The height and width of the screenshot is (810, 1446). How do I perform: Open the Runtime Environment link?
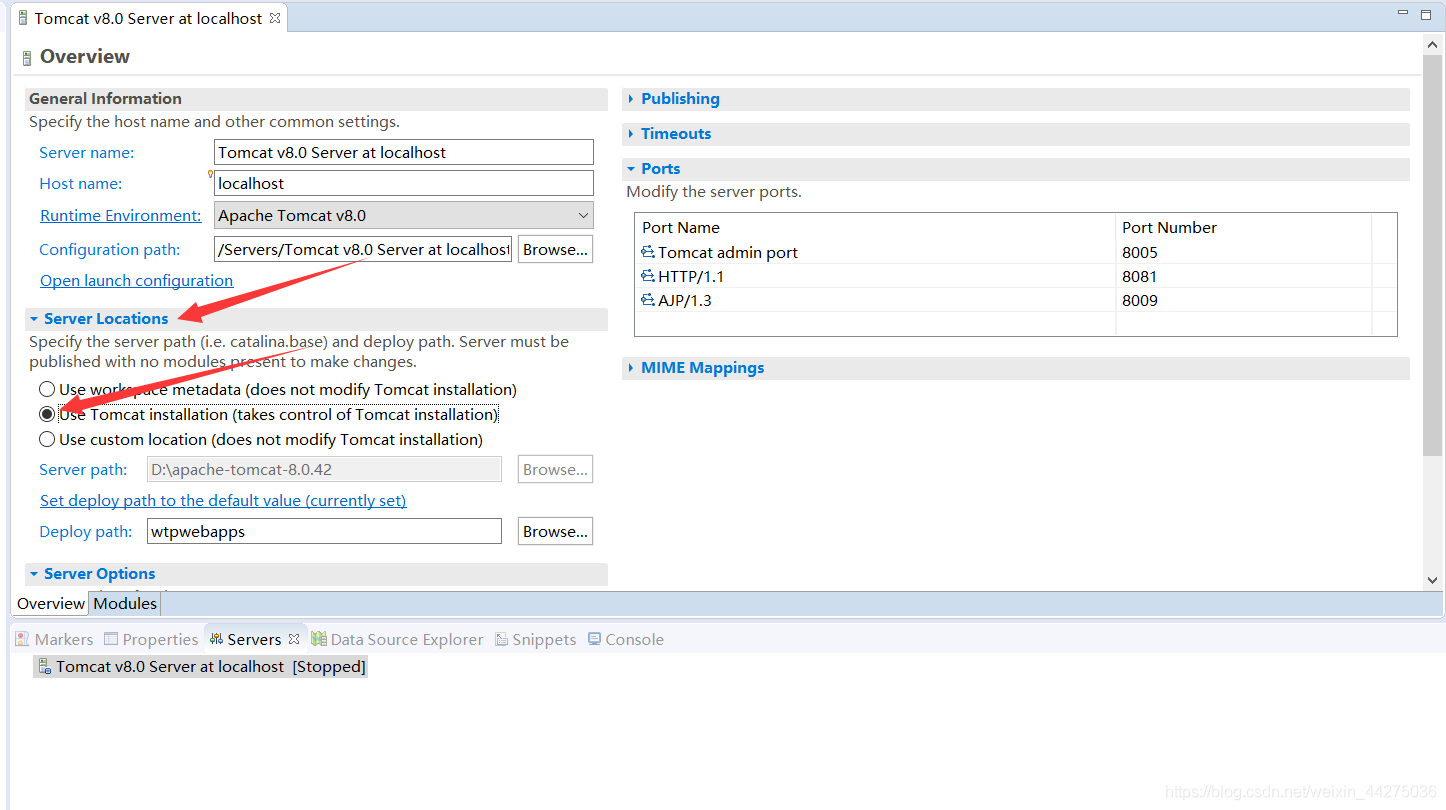pos(120,215)
